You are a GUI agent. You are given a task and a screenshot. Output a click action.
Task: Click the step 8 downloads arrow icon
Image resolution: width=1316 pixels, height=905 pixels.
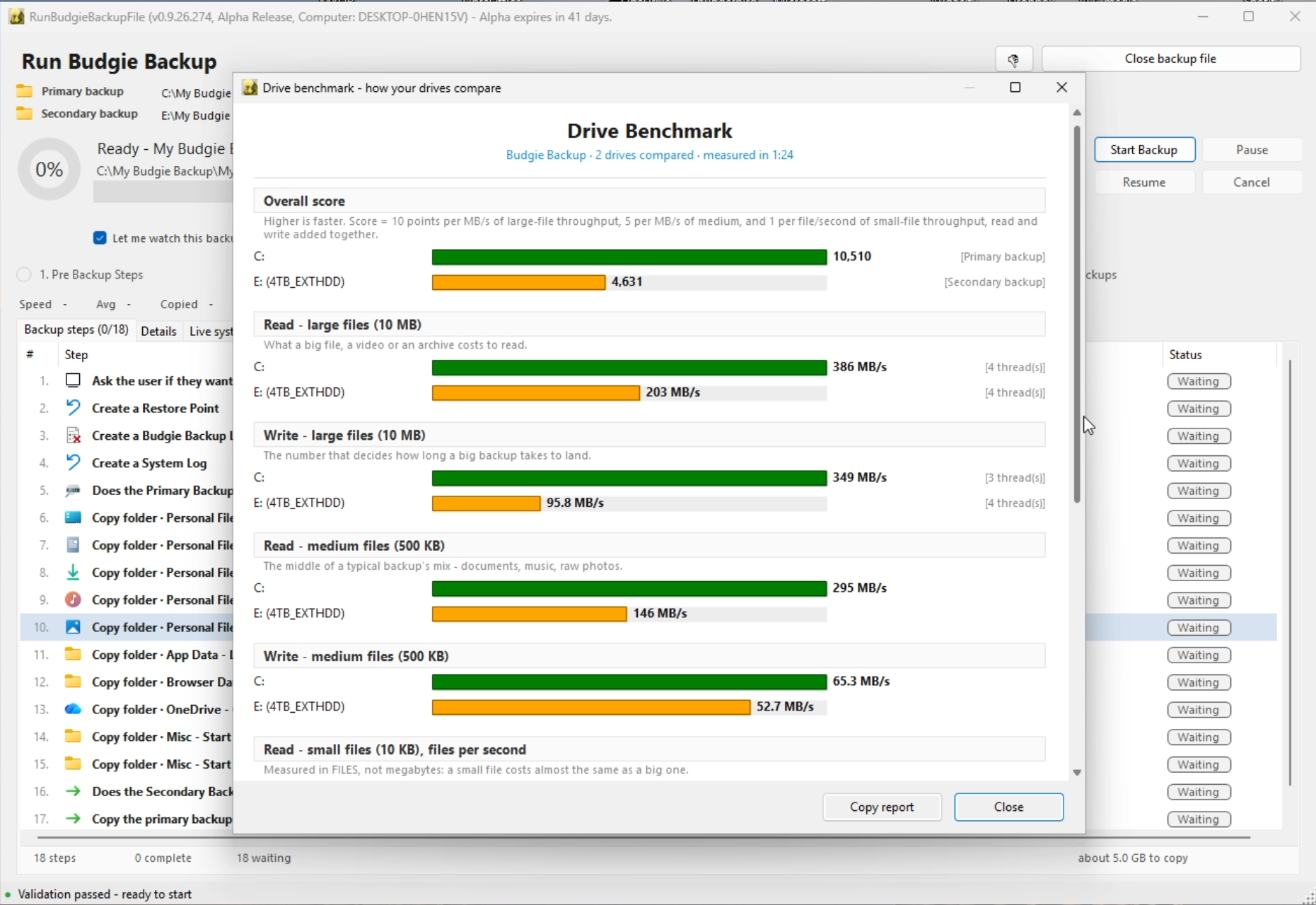[x=73, y=573]
